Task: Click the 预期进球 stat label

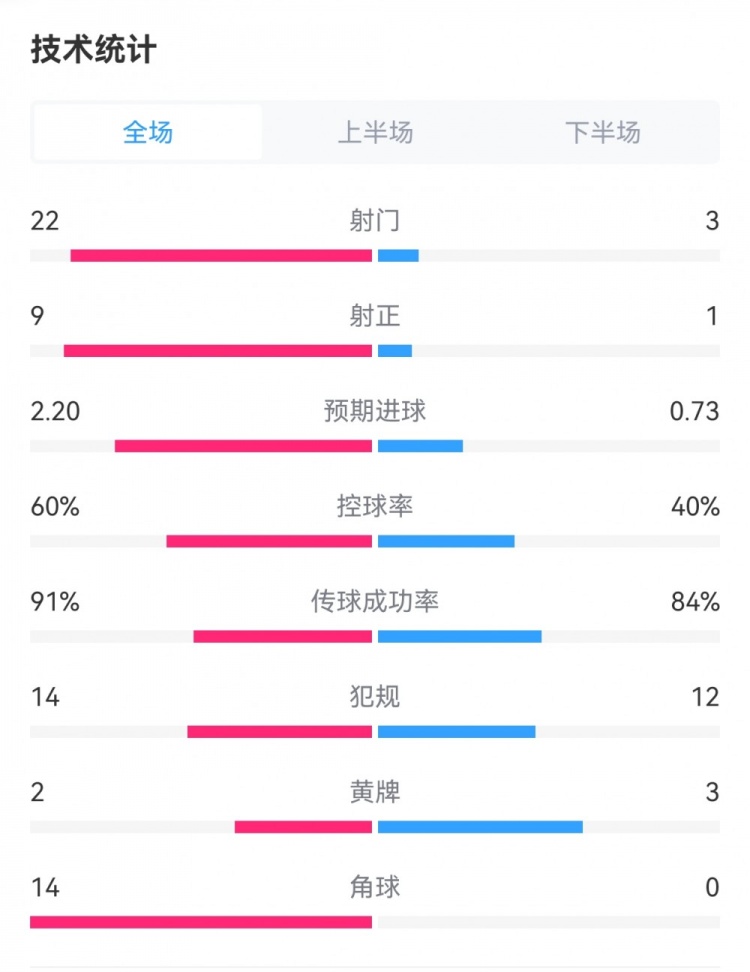Action: coord(375,412)
